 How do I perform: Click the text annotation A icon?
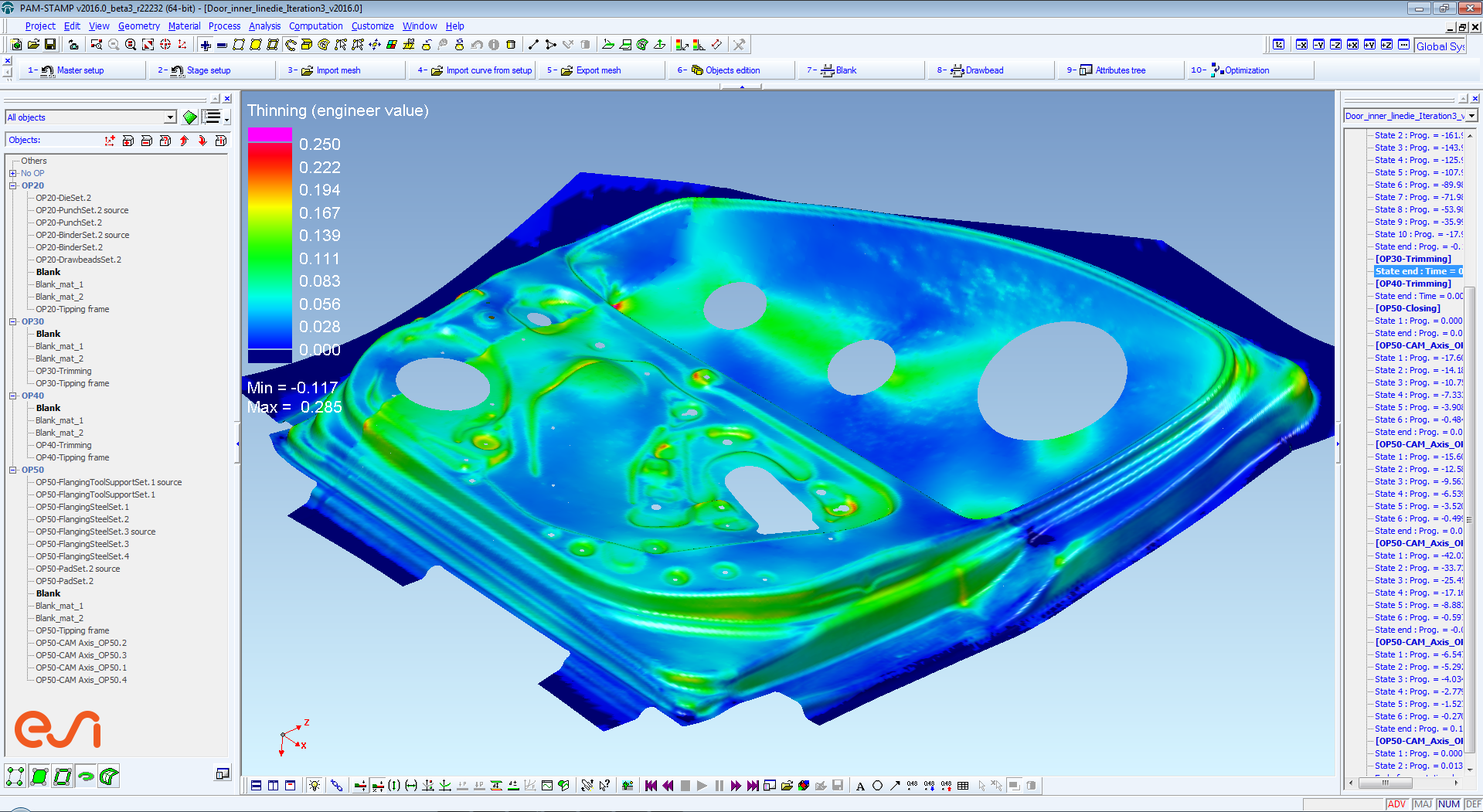pos(860,786)
